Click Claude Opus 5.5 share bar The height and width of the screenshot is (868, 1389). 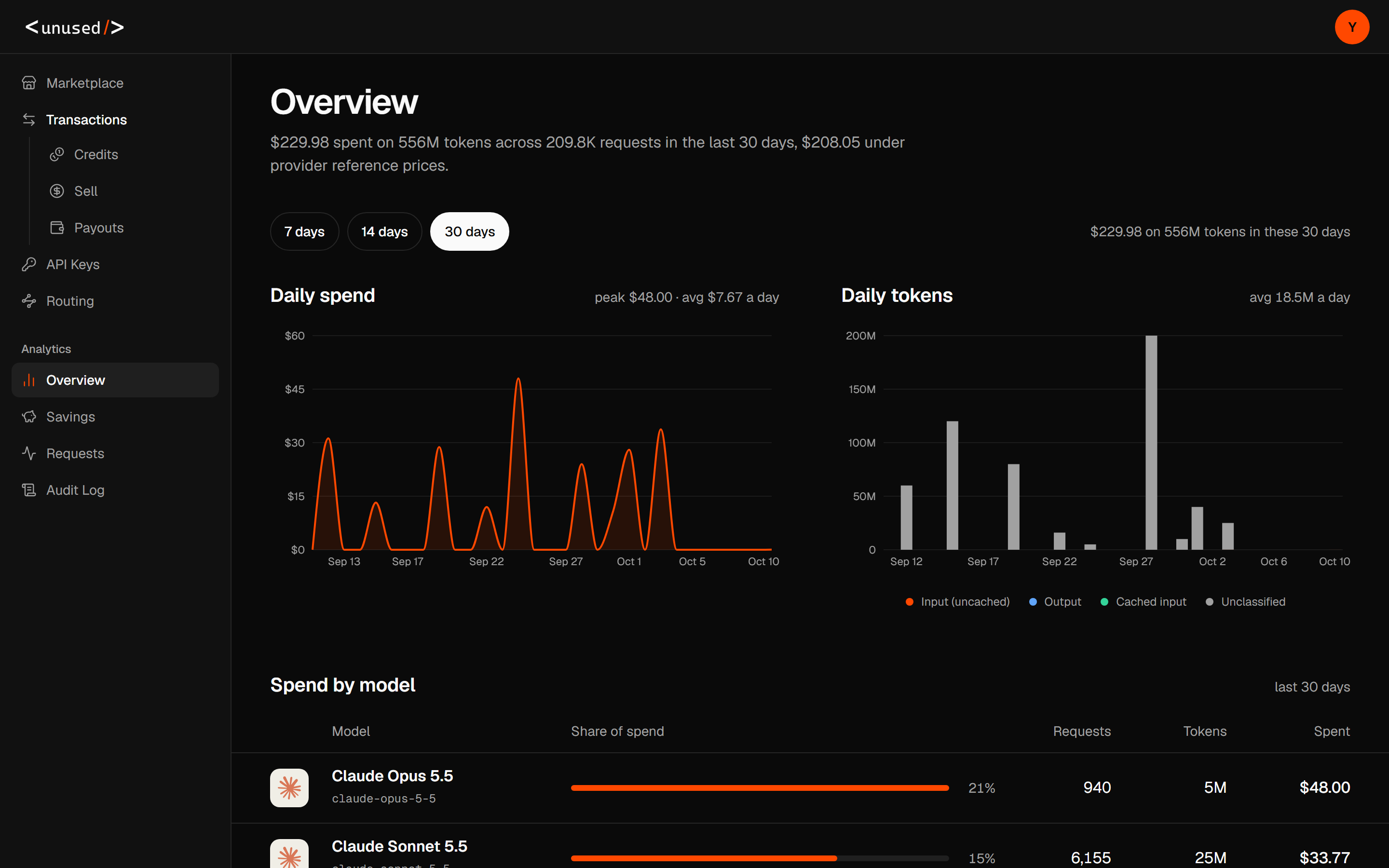coord(760,787)
